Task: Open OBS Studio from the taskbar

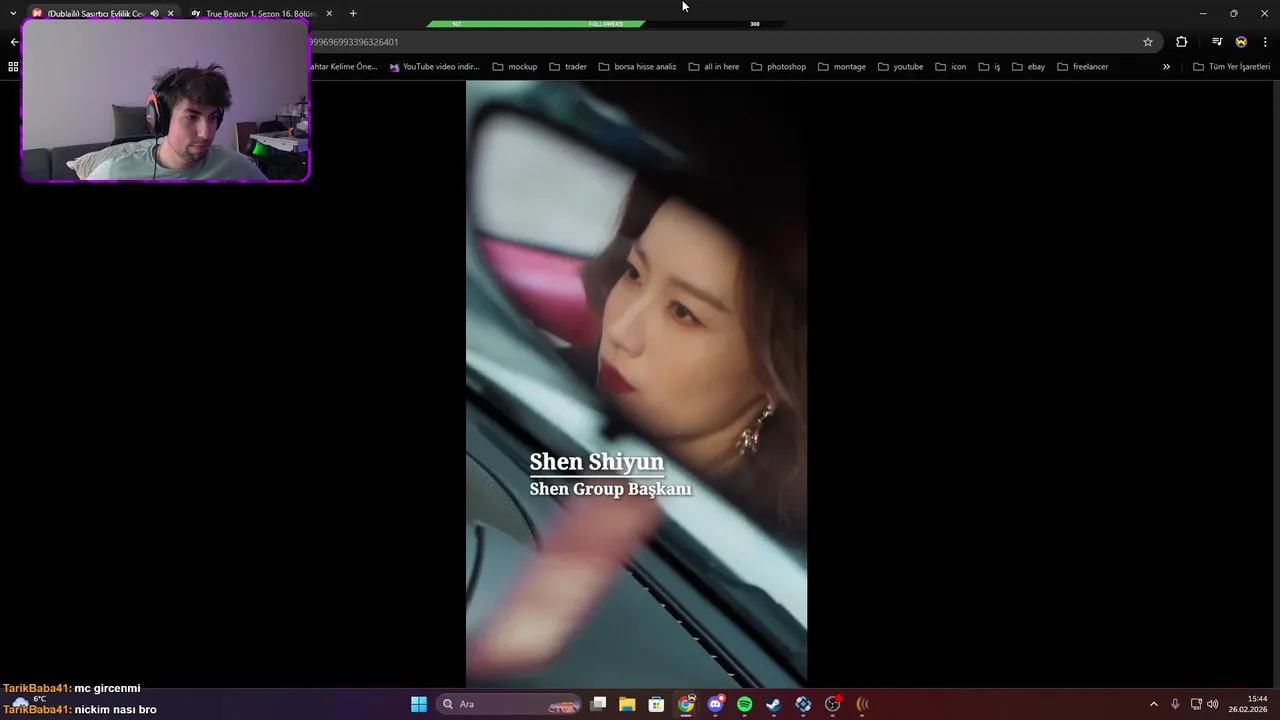Action: (x=832, y=704)
